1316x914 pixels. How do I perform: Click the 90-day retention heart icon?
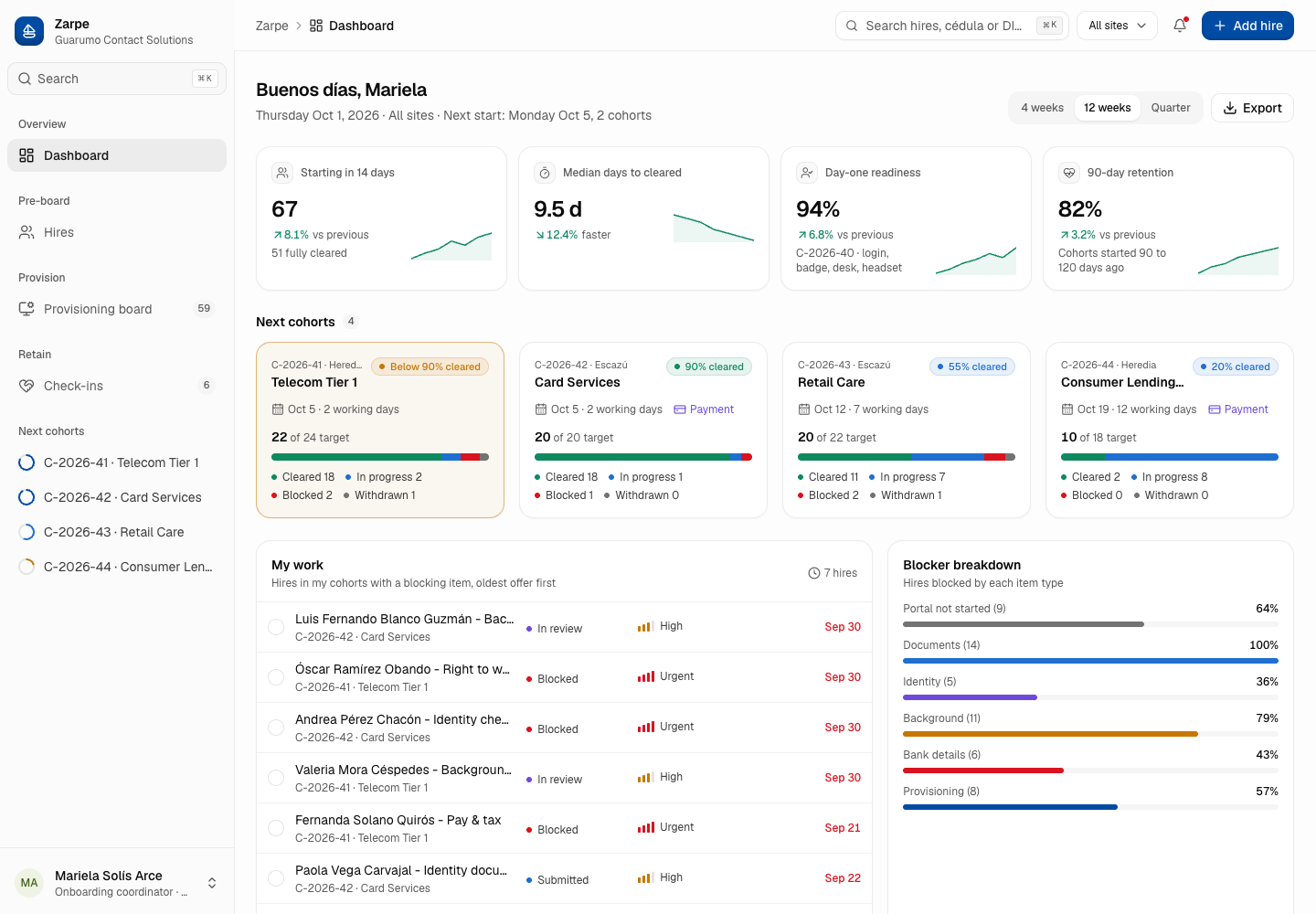coord(1069,173)
